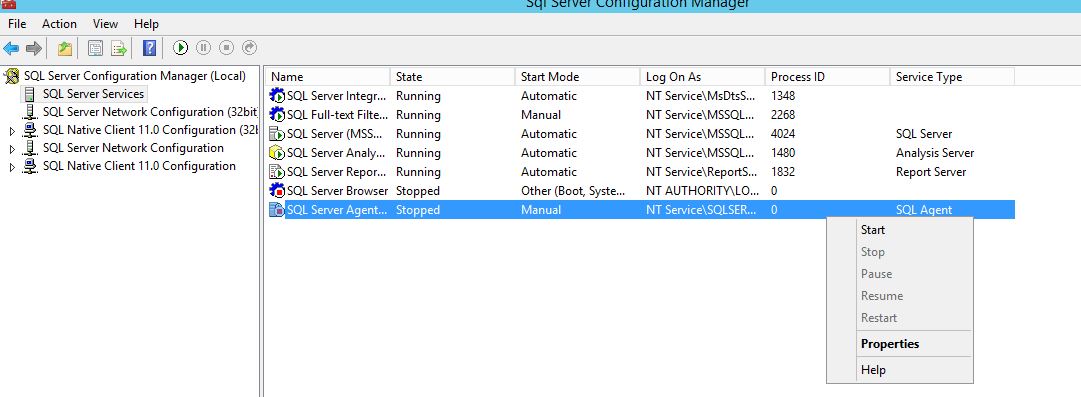
Task: Click the SQL Server Services tree icon
Action: tap(30, 94)
